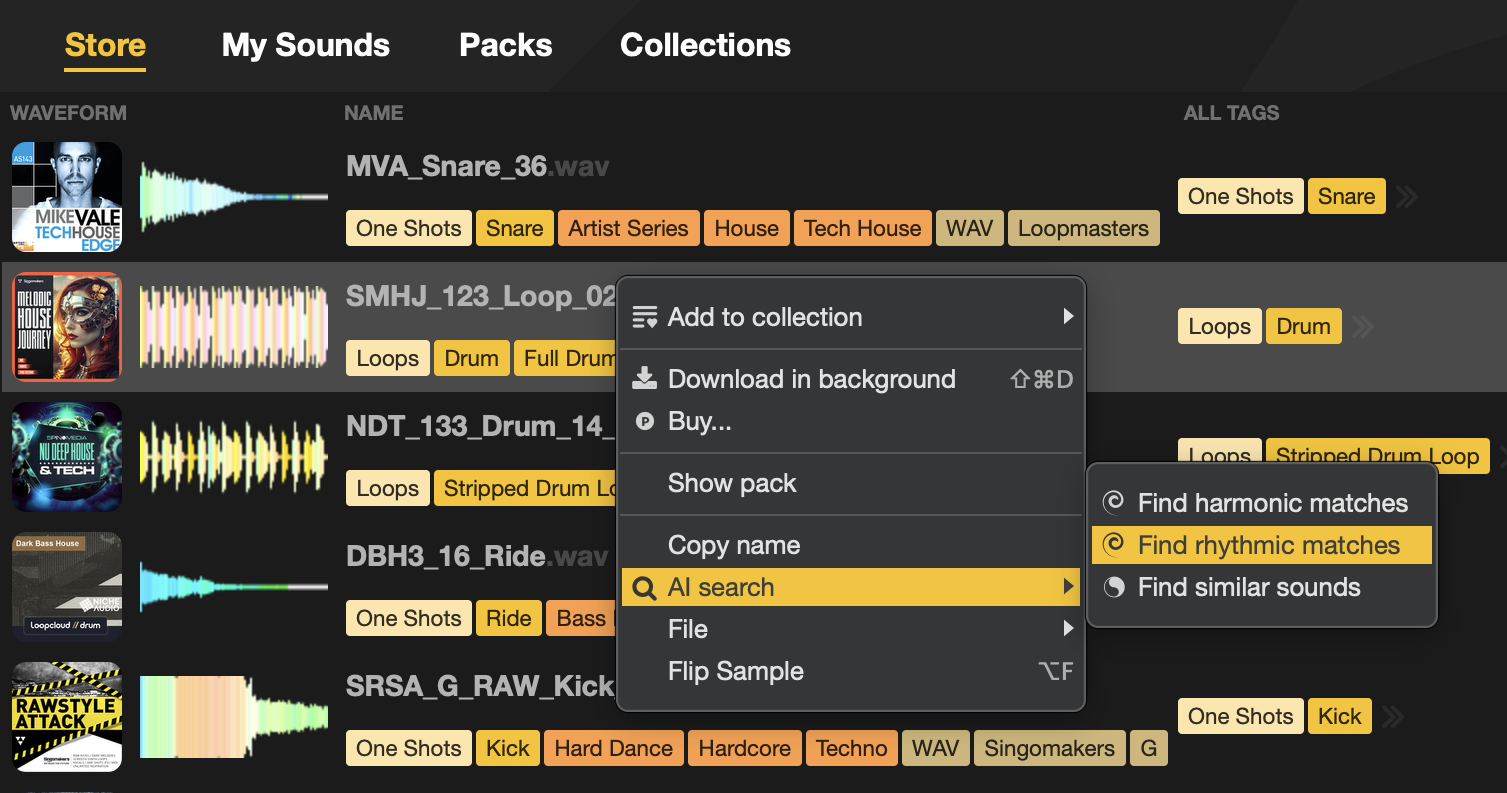Click Kick tag in the All Tags column
1507x793 pixels.
[x=1339, y=716]
